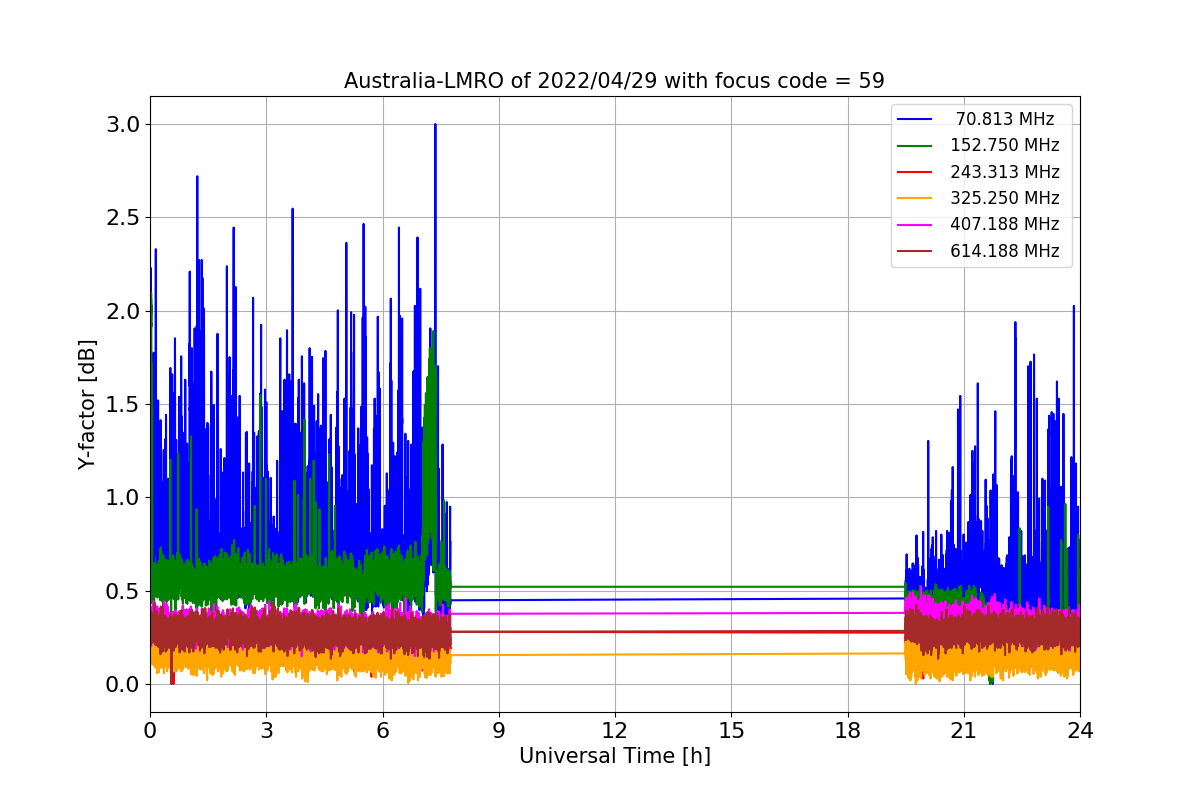Image resolution: width=1200 pixels, height=800 pixels.
Task: Click the magenta legend line swatch
Action: (x=915, y=224)
